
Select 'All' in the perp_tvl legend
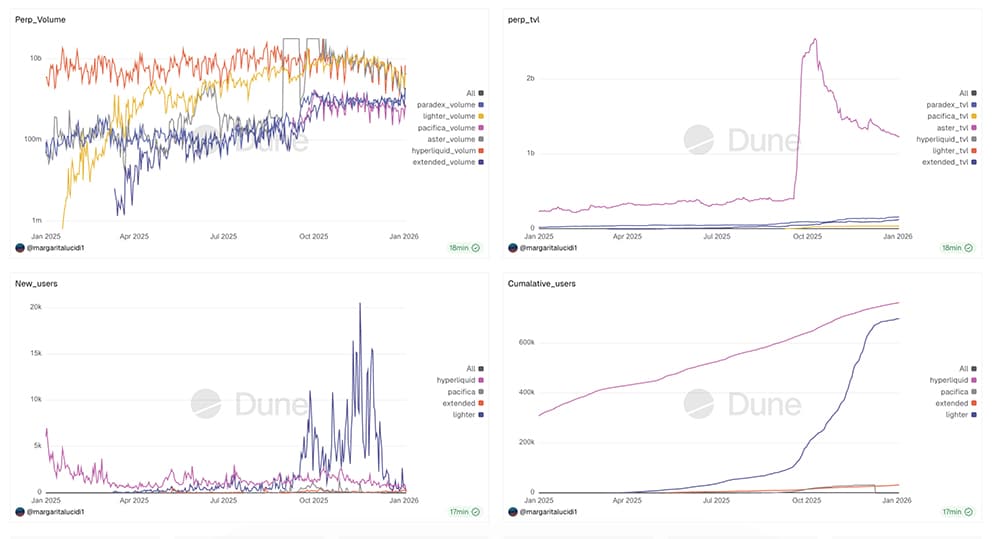tap(962, 93)
